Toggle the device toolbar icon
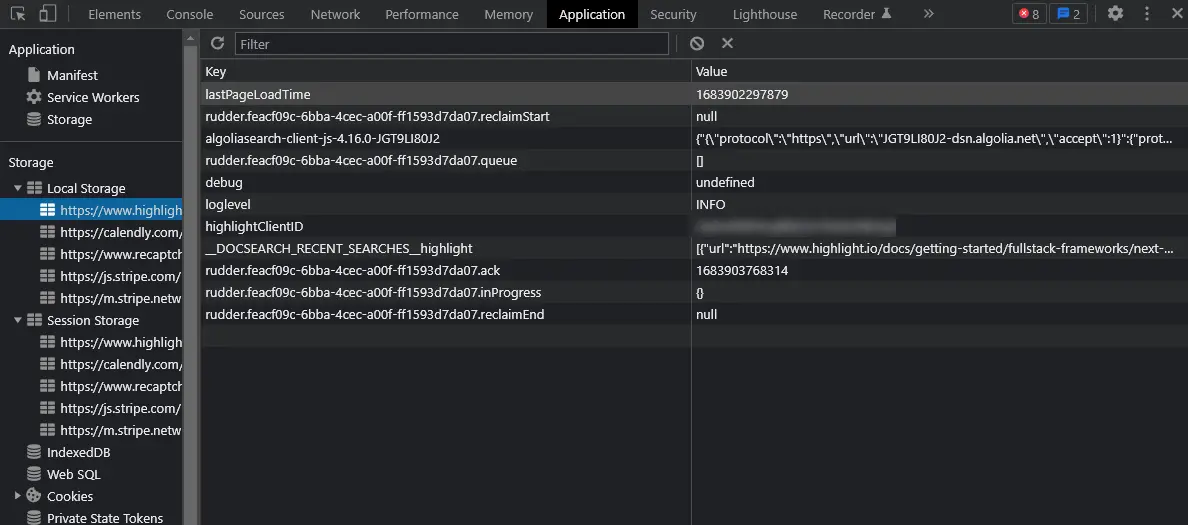The image size is (1188, 525). pyautogui.click(x=48, y=14)
